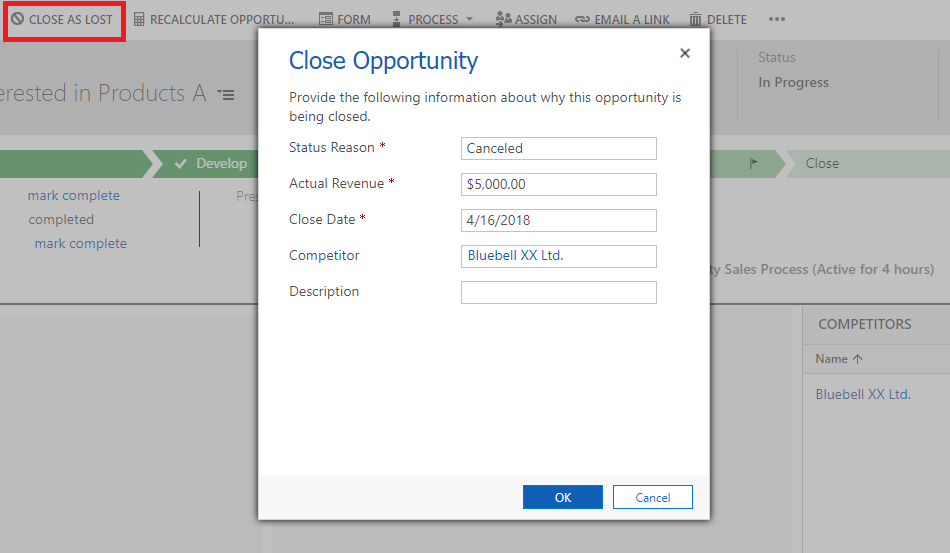Click Email a Link chain icon

coord(582,19)
